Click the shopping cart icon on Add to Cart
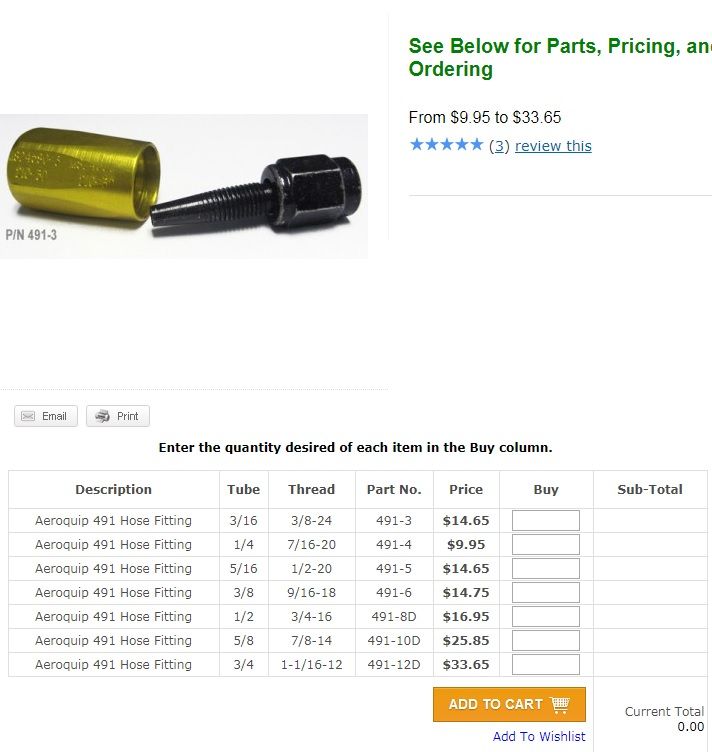Screen dimensions: 712x752 [560, 704]
